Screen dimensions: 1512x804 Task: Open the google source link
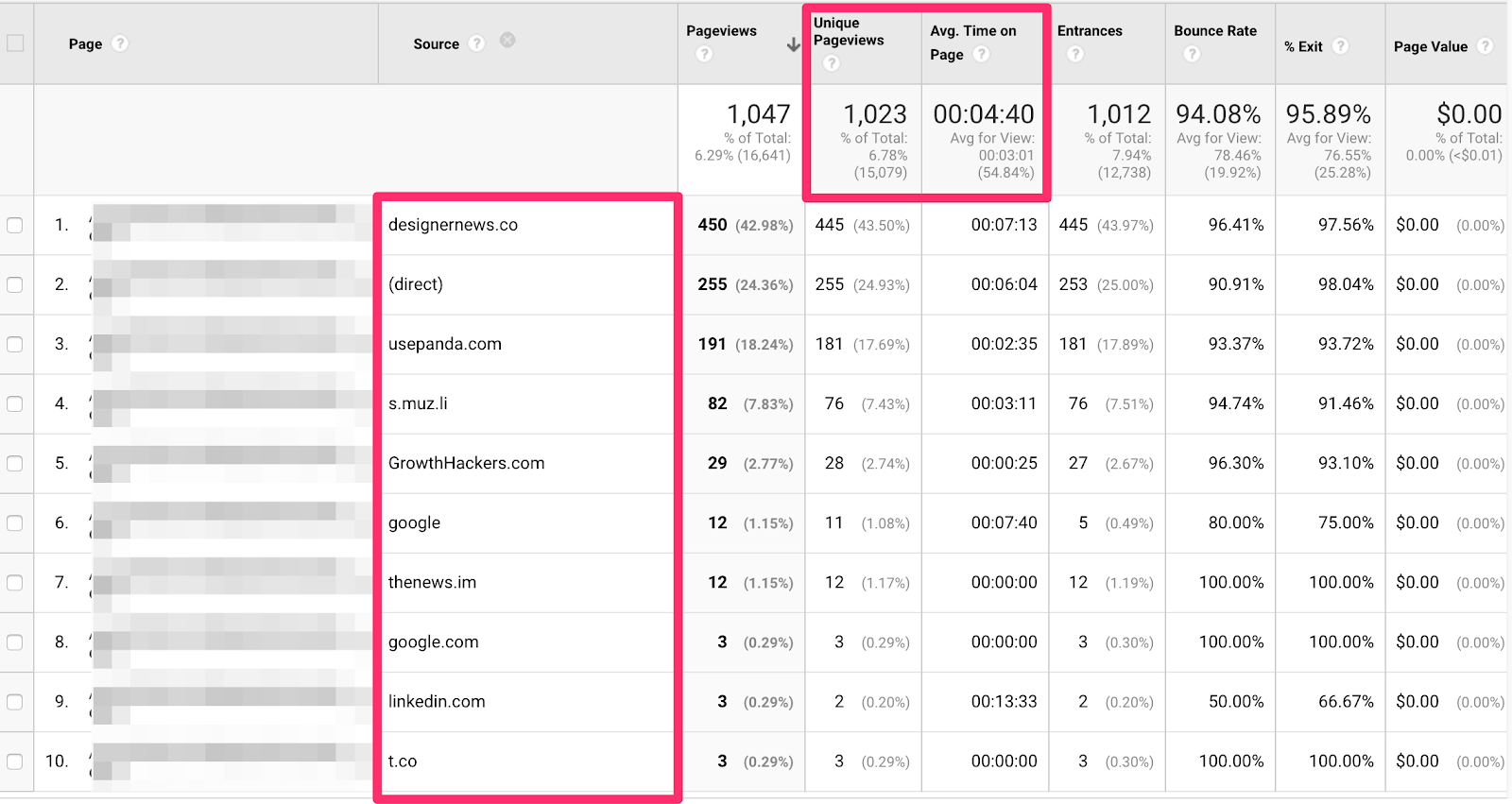(x=414, y=523)
